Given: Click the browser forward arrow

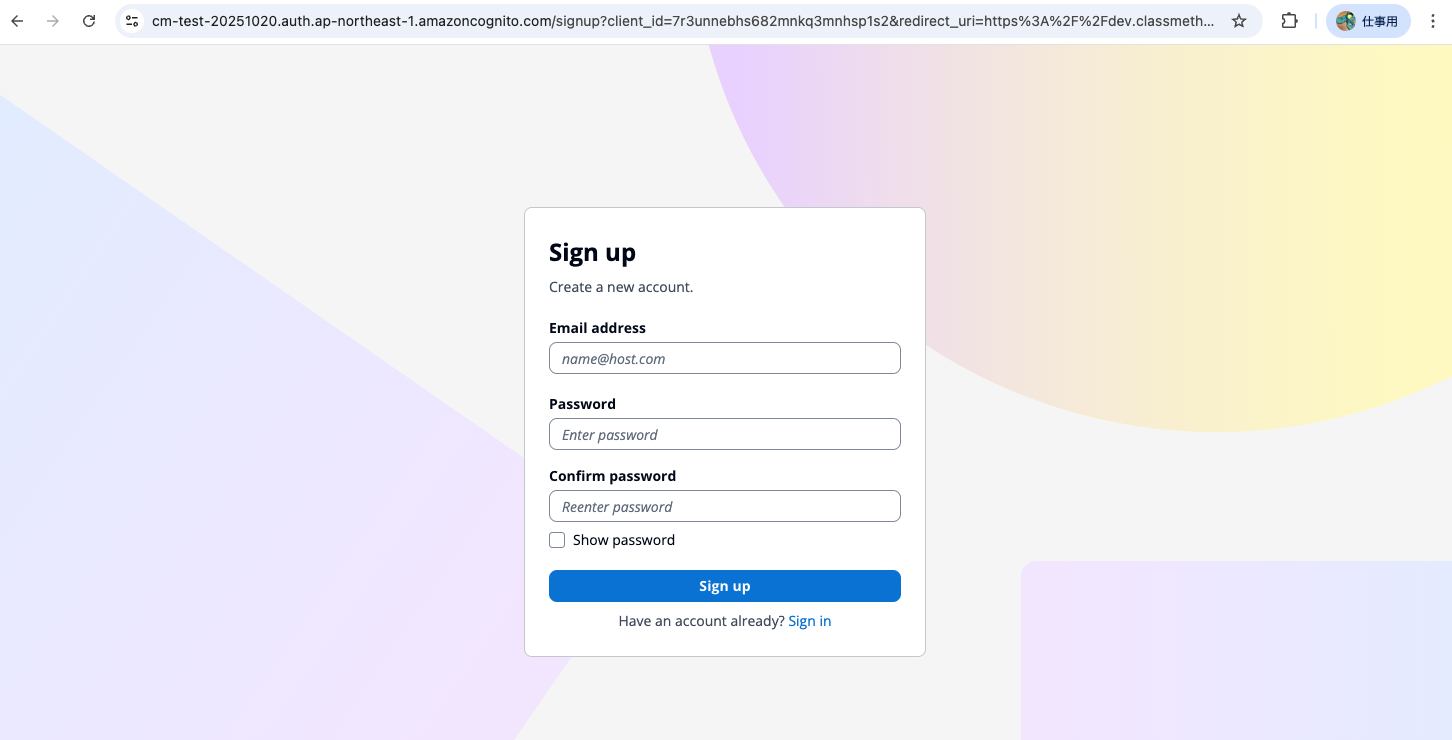Looking at the screenshot, I should point(53,21).
